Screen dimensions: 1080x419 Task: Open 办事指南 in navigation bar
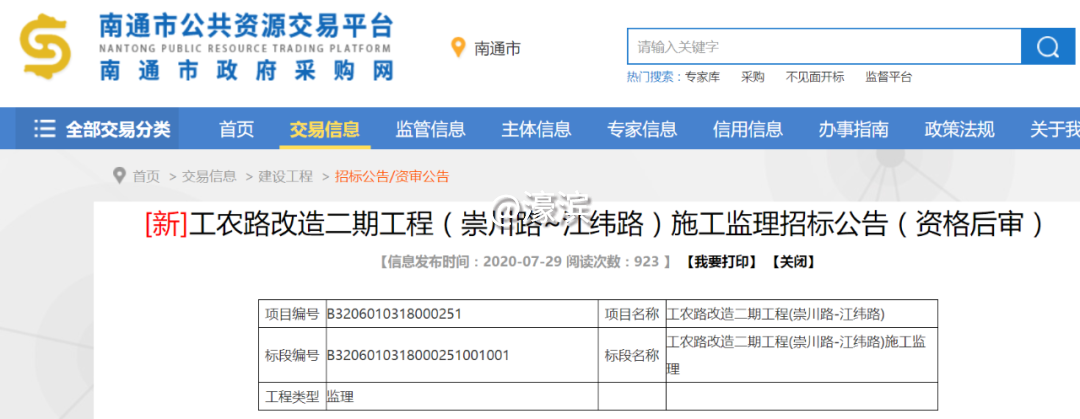tap(853, 129)
